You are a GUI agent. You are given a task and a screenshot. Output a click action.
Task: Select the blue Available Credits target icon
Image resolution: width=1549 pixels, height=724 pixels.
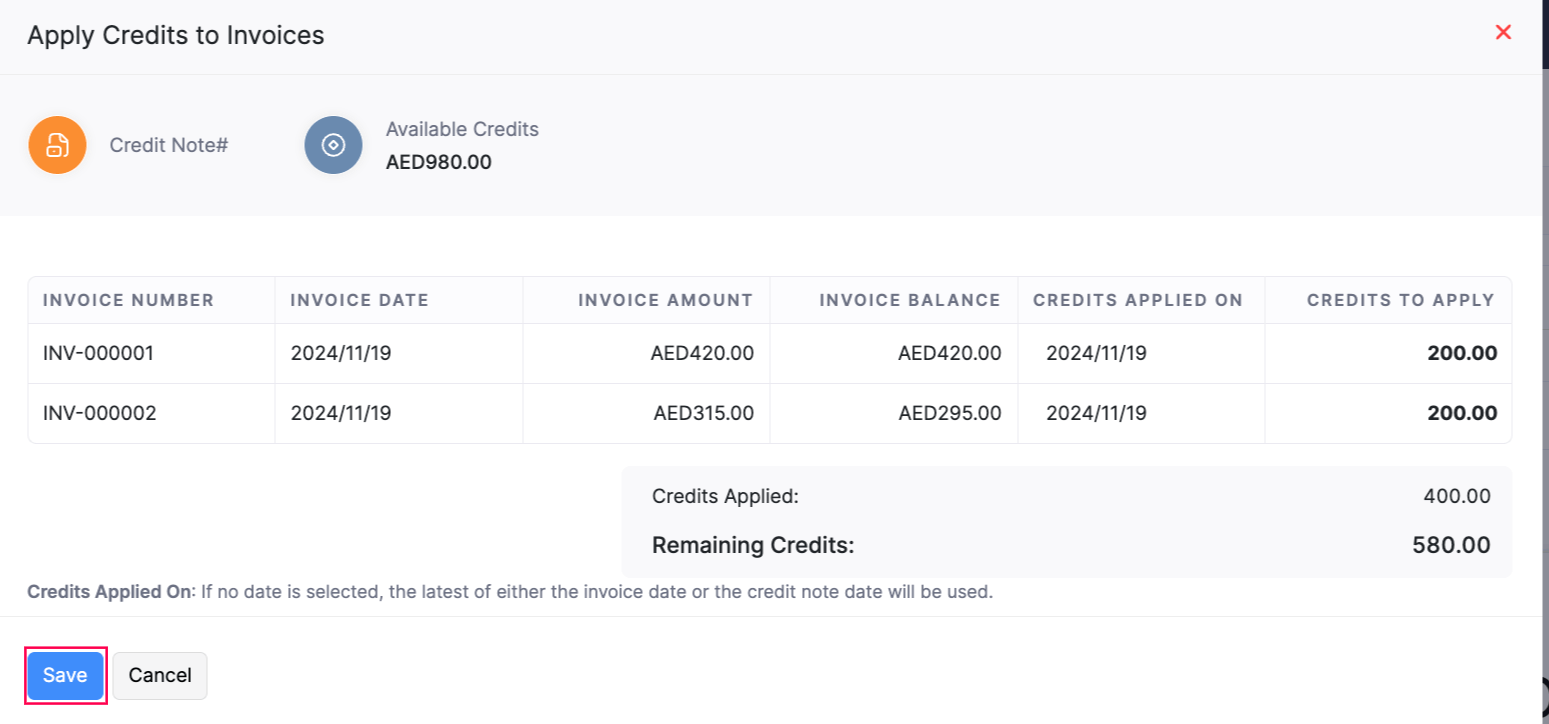[x=333, y=145]
